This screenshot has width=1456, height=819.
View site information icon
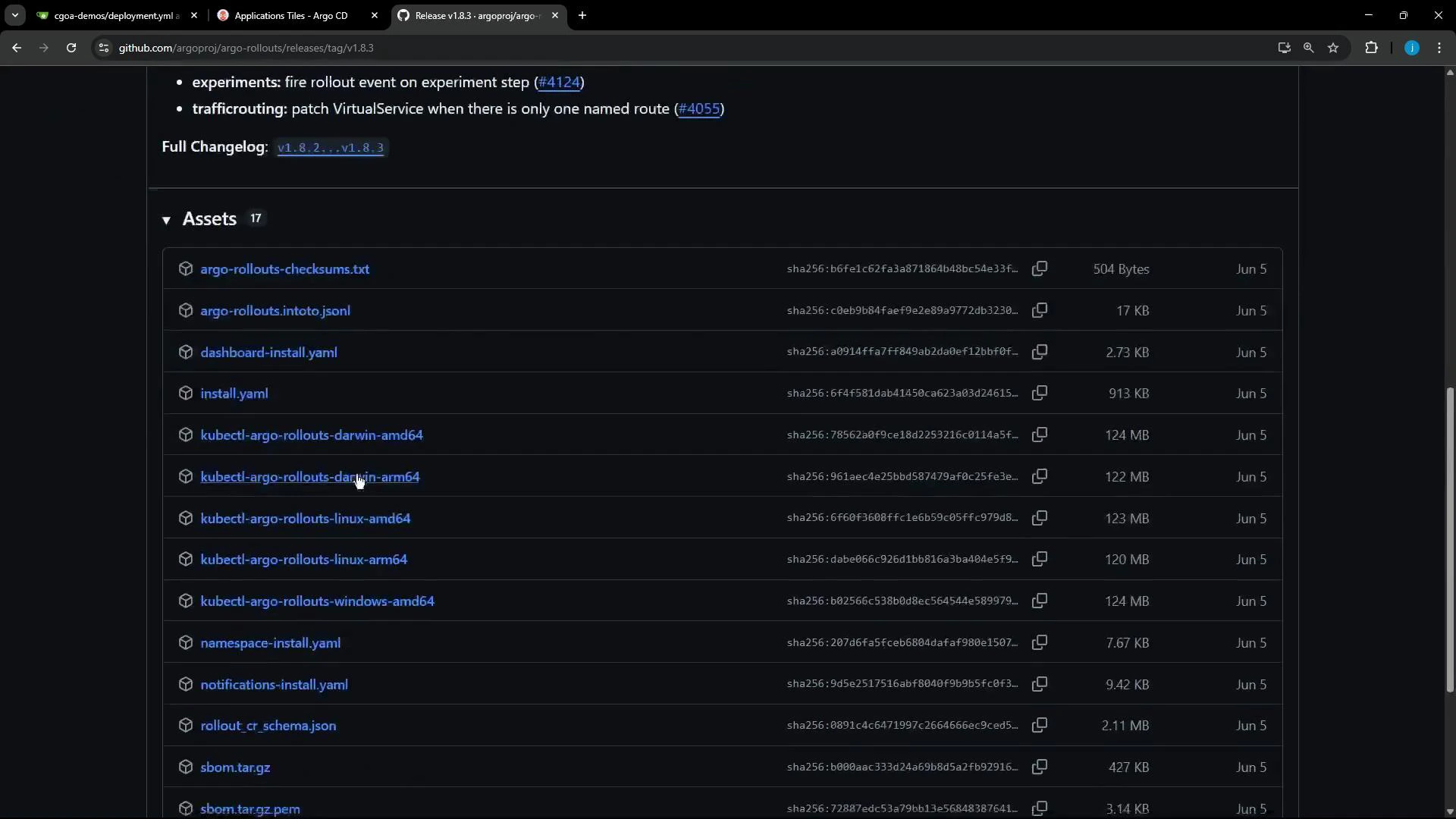[104, 48]
